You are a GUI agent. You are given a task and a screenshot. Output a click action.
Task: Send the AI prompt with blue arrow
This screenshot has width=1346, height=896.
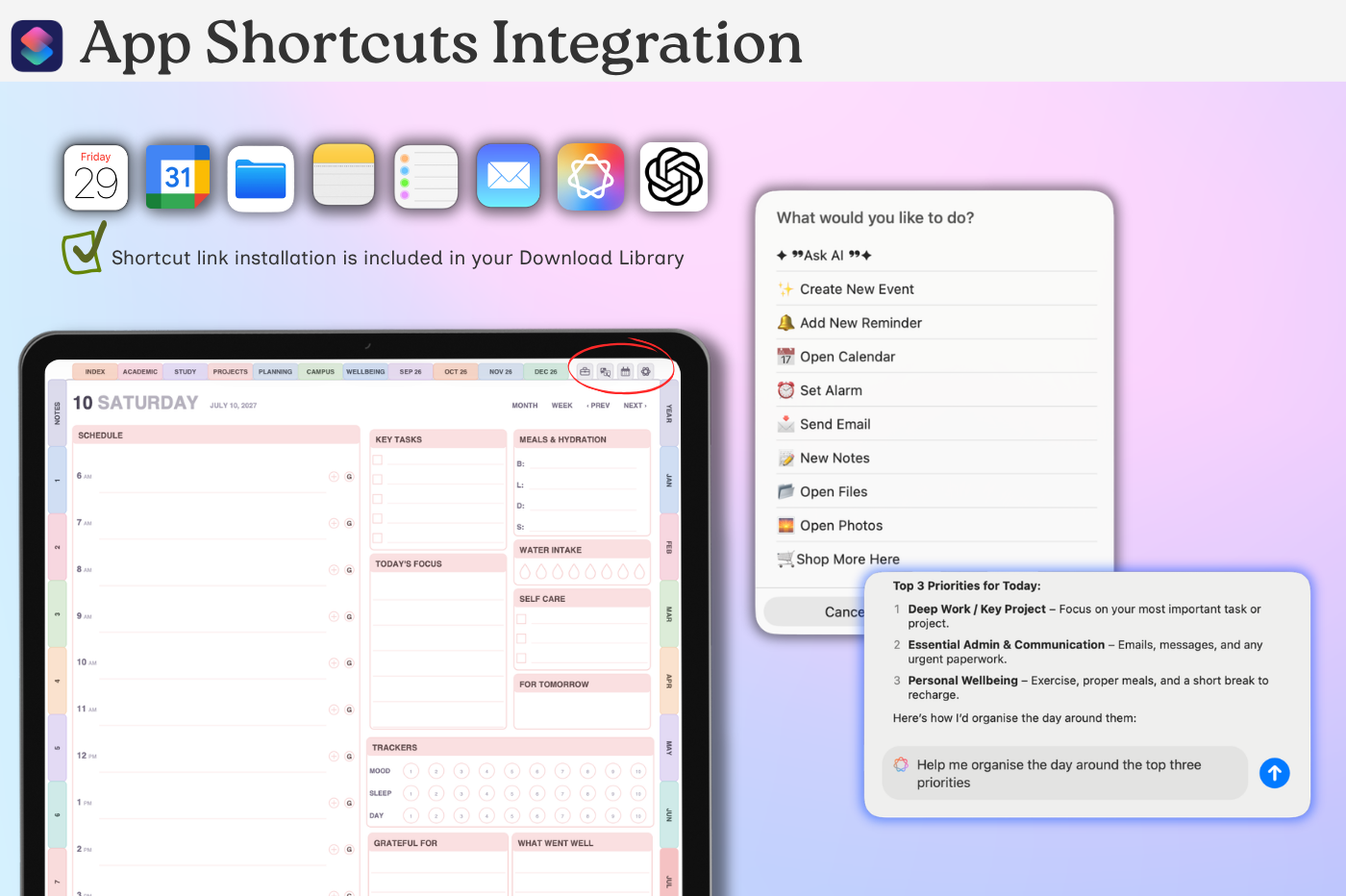pyautogui.click(x=1274, y=773)
